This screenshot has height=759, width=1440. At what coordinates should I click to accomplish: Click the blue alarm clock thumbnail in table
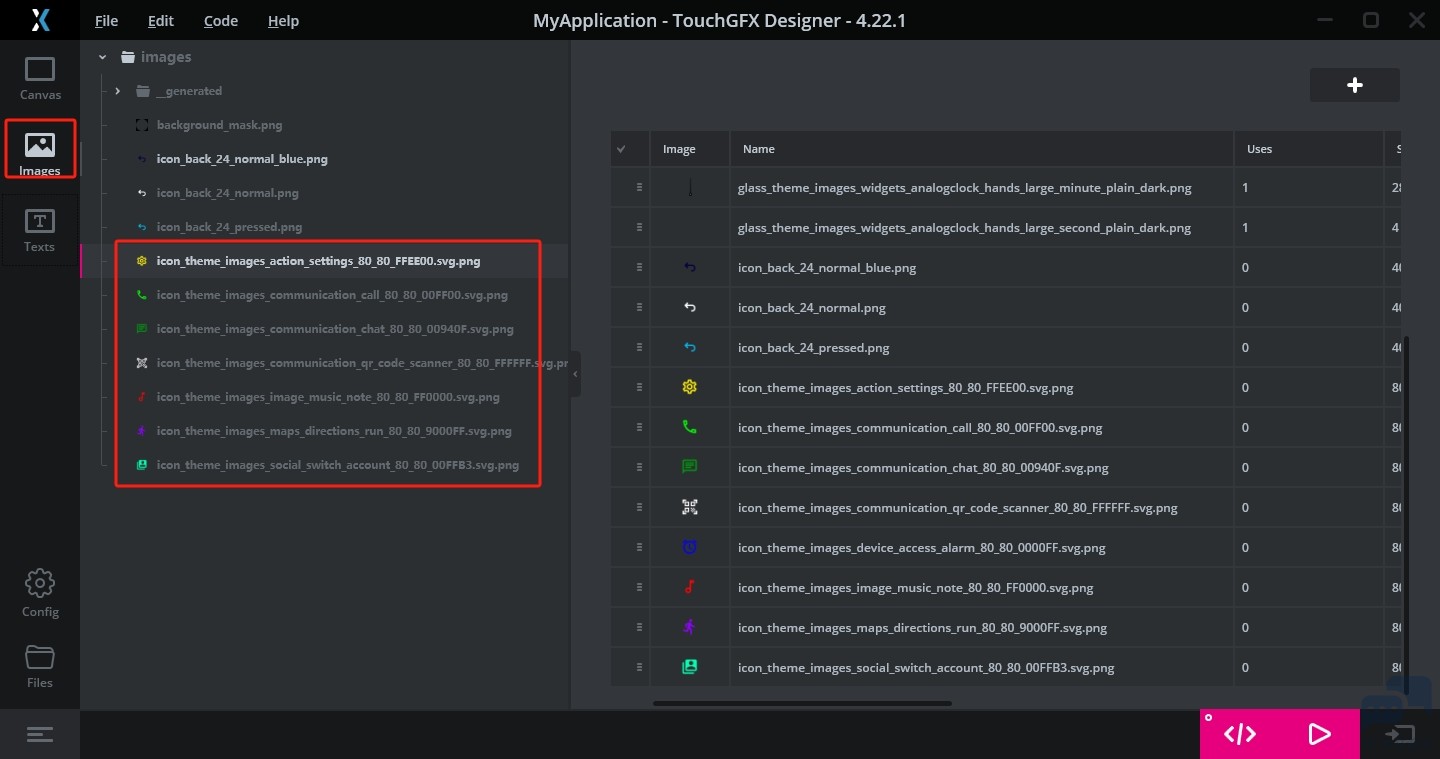coord(689,547)
